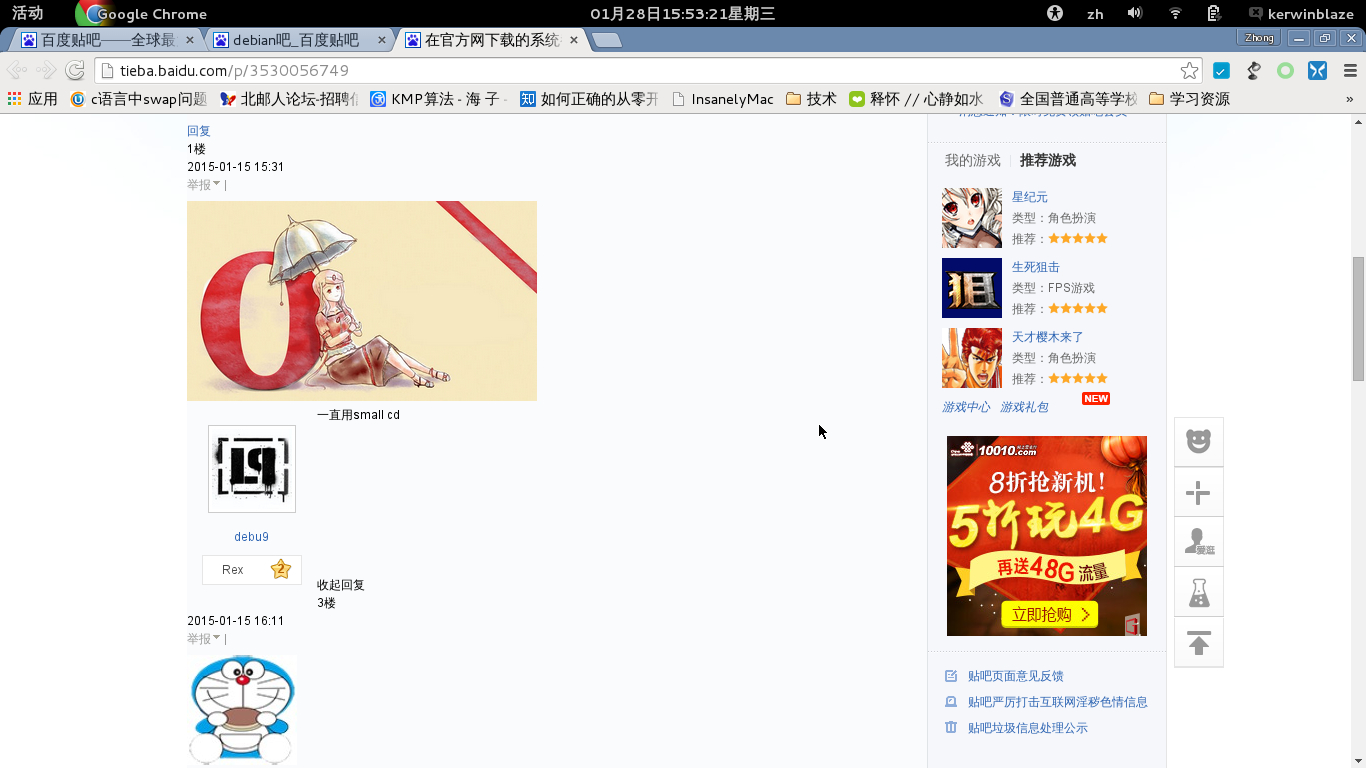Go back with the browser back arrow
Viewport: 1366px width, 768px height.
coord(17,70)
